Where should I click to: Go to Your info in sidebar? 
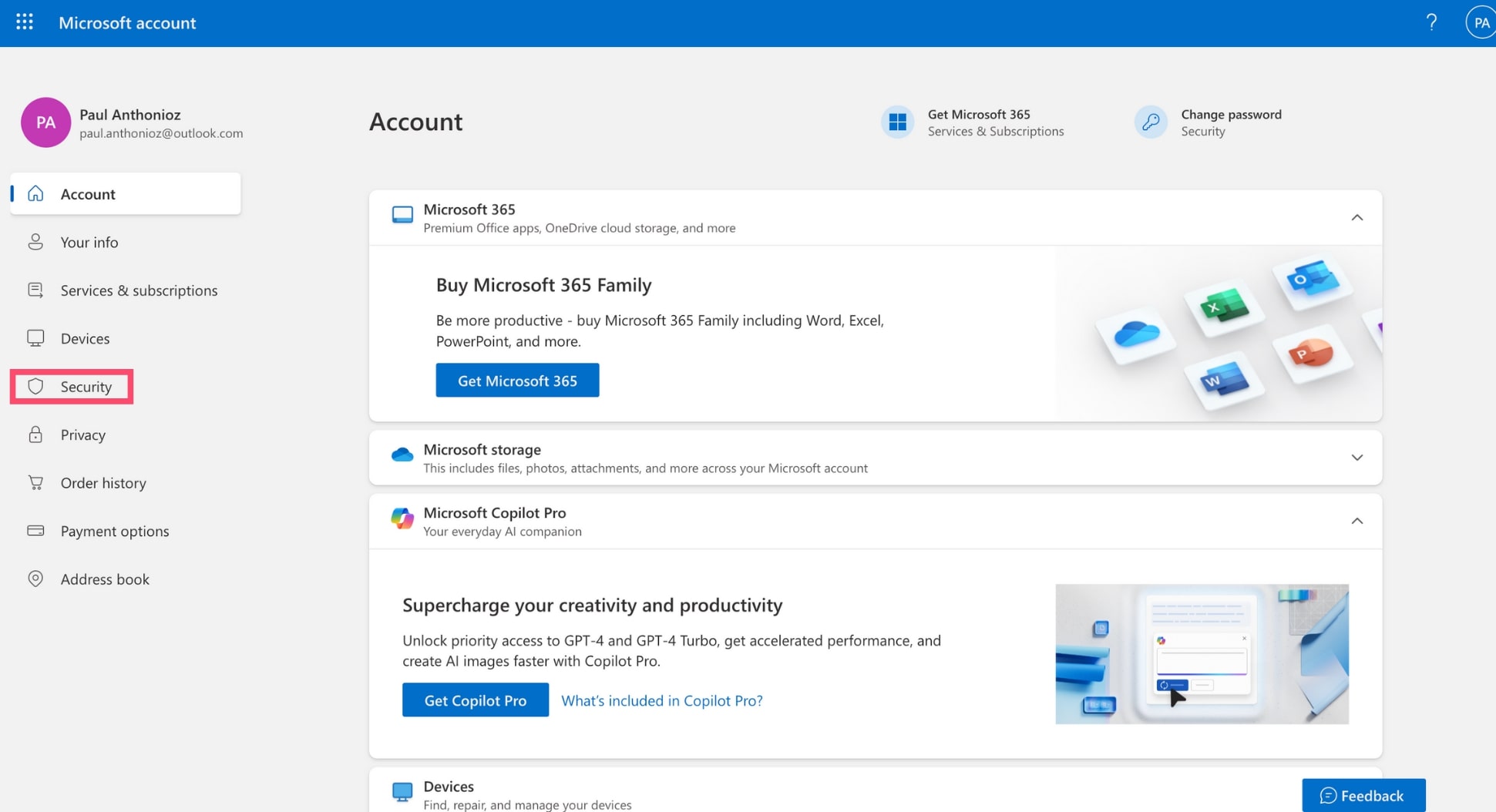[89, 242]
